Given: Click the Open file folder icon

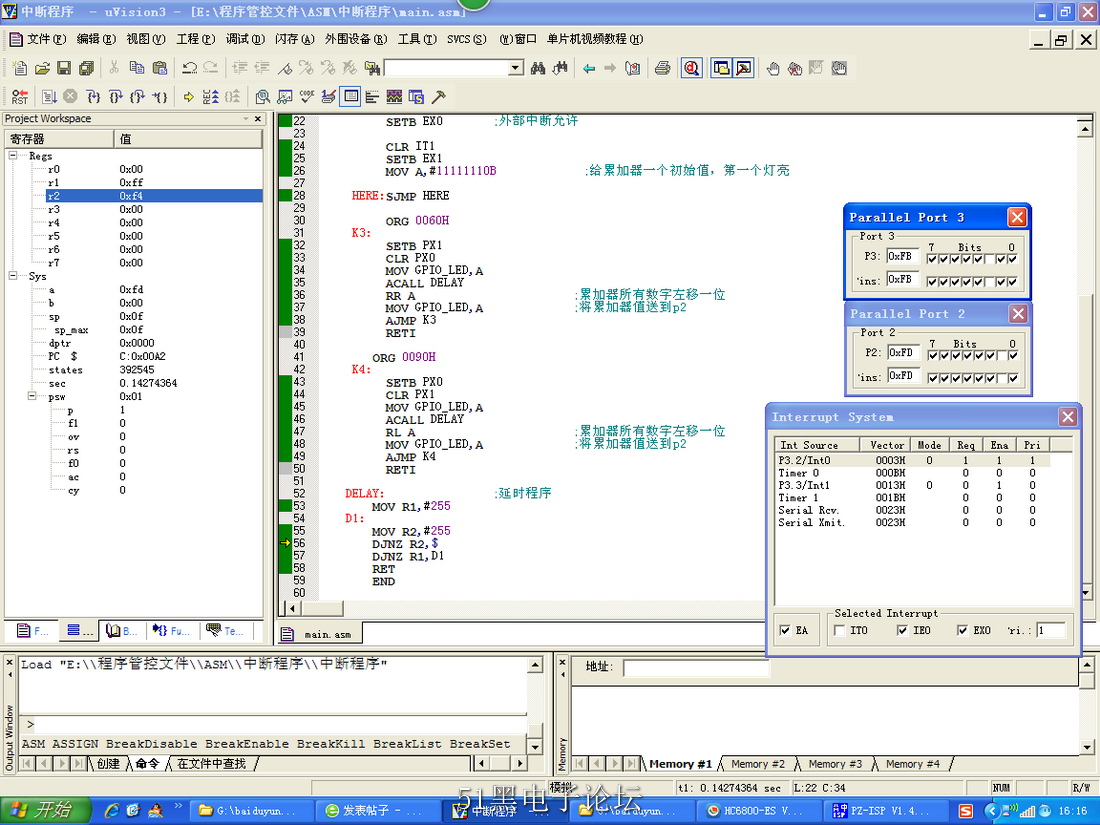Looking at the screenshot, I should [x=42, y=68].
